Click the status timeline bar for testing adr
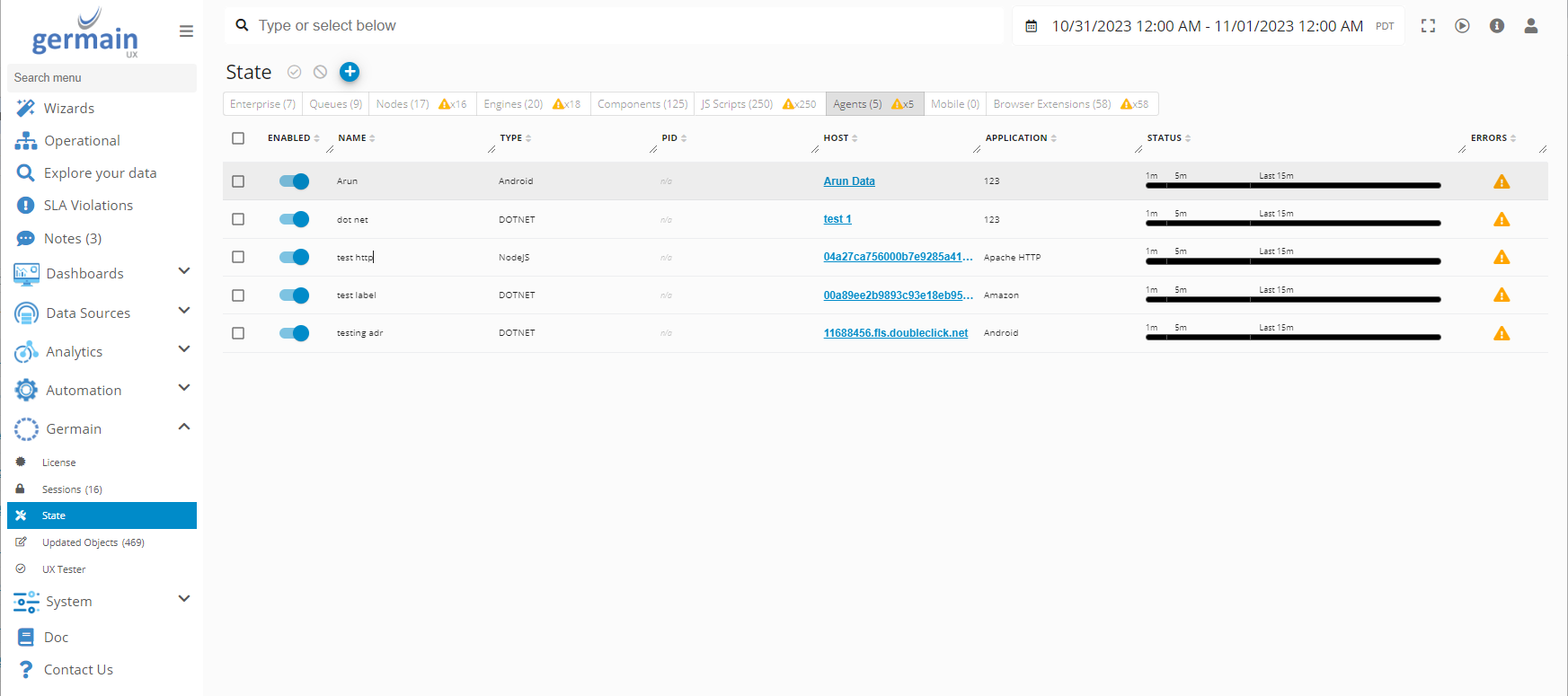Image resolution: width=1568 pixels, height=696 pixels. 1292,337
